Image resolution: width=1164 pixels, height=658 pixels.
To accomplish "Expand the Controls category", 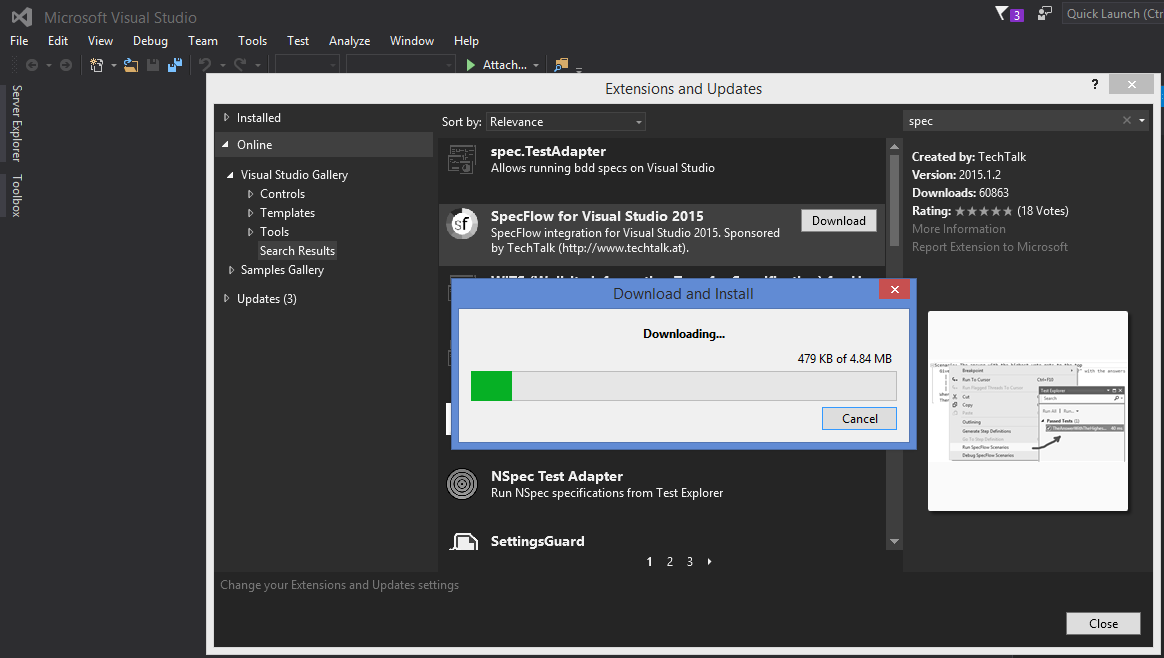I will click(x=282, y=193).
